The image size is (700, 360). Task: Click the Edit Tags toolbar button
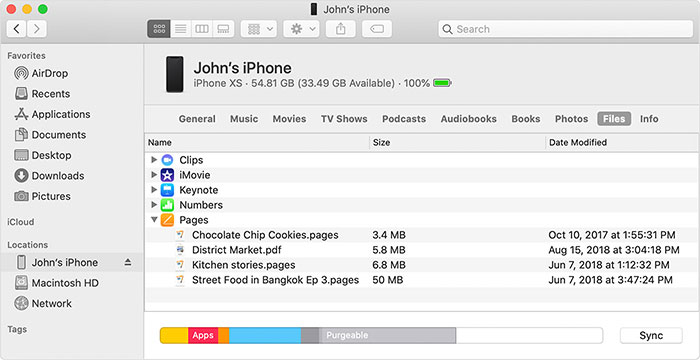377,29
